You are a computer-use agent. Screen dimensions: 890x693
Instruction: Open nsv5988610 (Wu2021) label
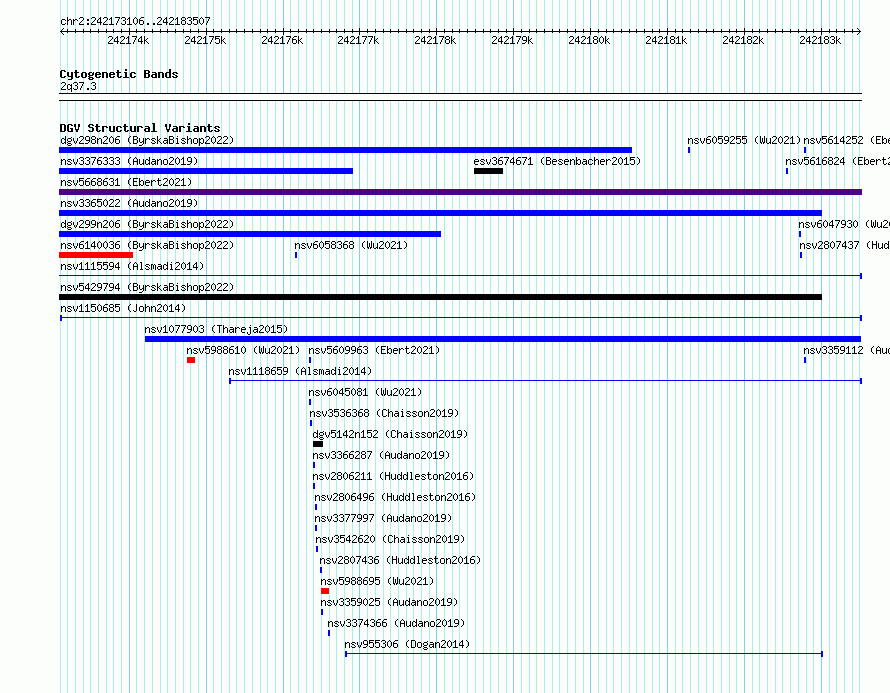point(243,350)
